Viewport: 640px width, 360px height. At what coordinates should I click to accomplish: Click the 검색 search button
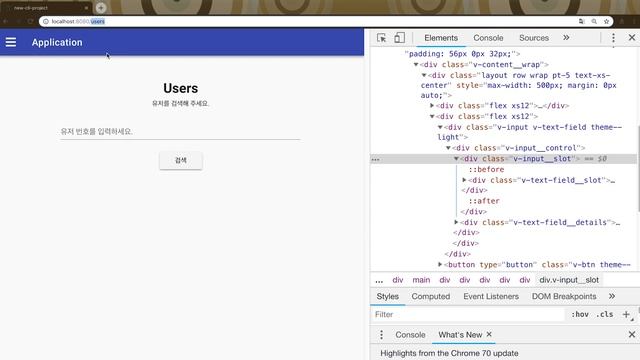[181, 160]
